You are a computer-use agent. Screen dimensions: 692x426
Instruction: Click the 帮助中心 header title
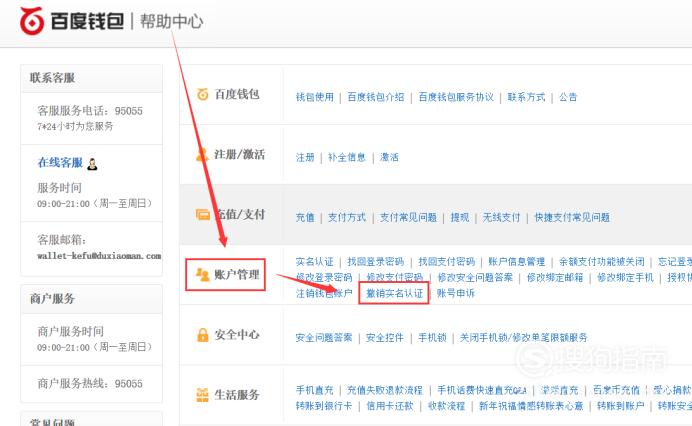[x=172, y=21]
